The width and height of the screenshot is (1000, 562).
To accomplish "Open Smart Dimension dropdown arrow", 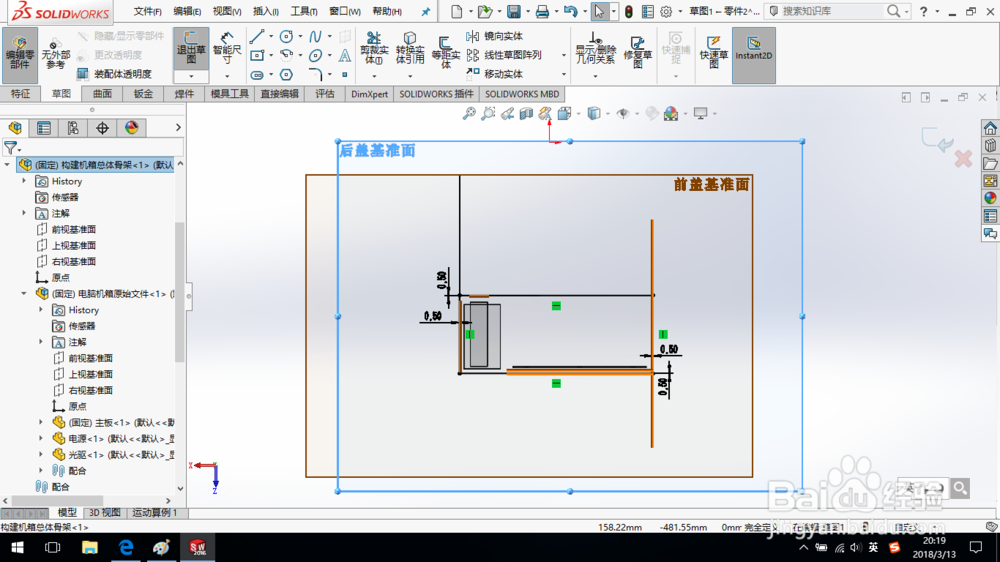I will [x=227, y=77].
